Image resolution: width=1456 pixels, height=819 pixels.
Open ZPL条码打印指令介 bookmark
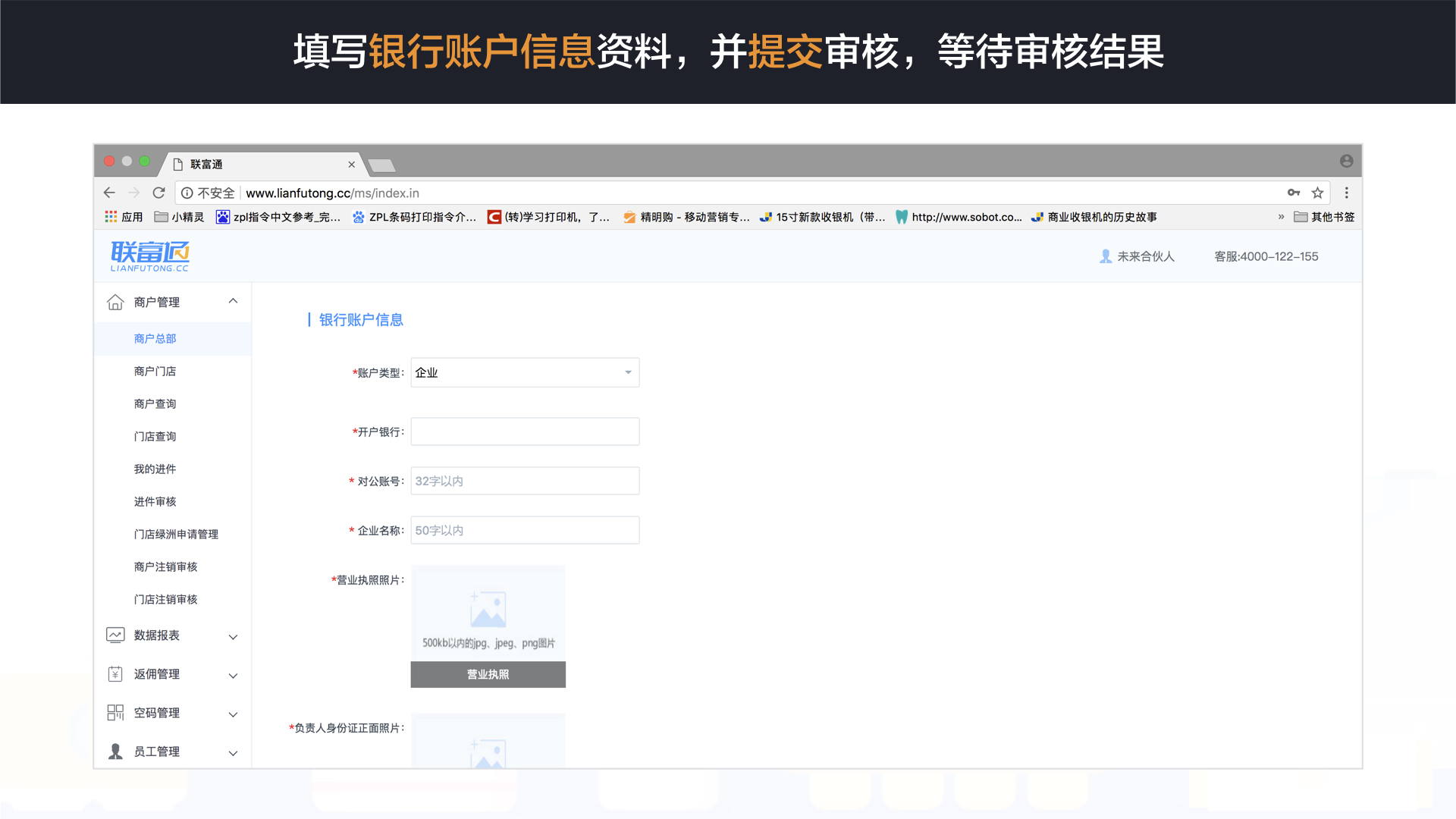point(415,217)
